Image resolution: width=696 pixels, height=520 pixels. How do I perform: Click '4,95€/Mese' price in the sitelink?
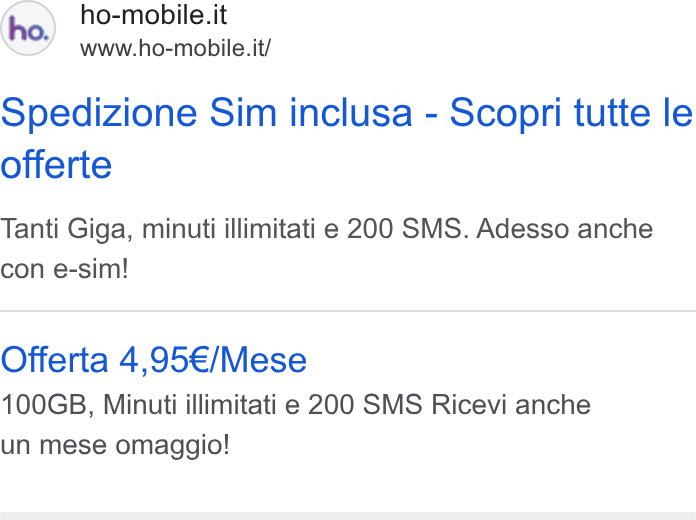click(x=213, y=360)
